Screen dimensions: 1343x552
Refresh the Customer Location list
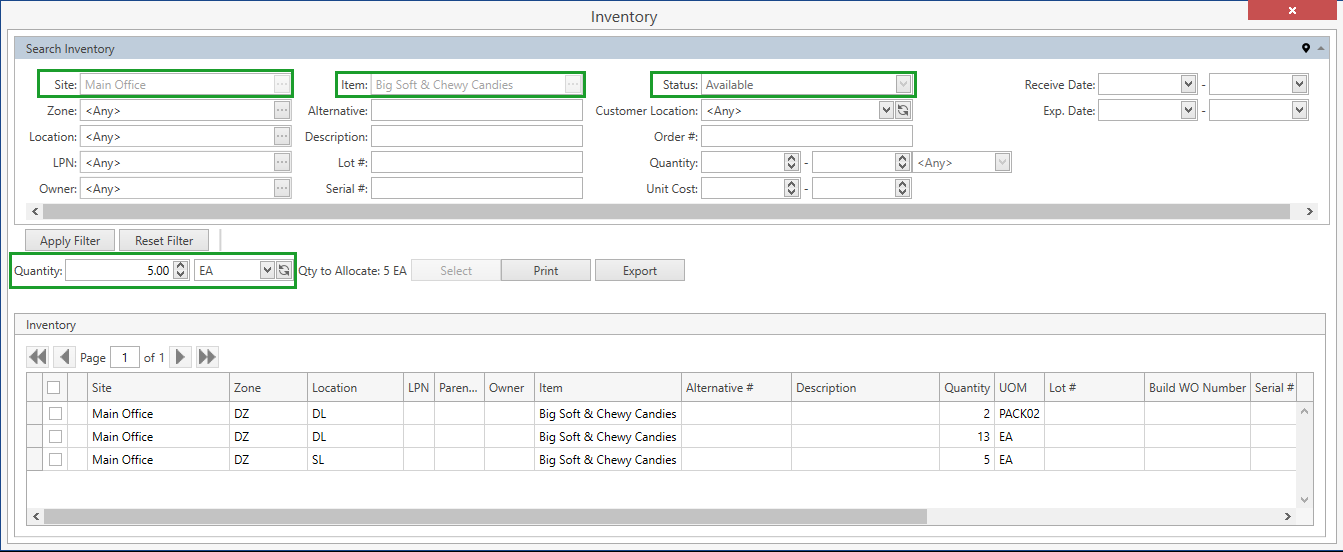click(903, 111)
